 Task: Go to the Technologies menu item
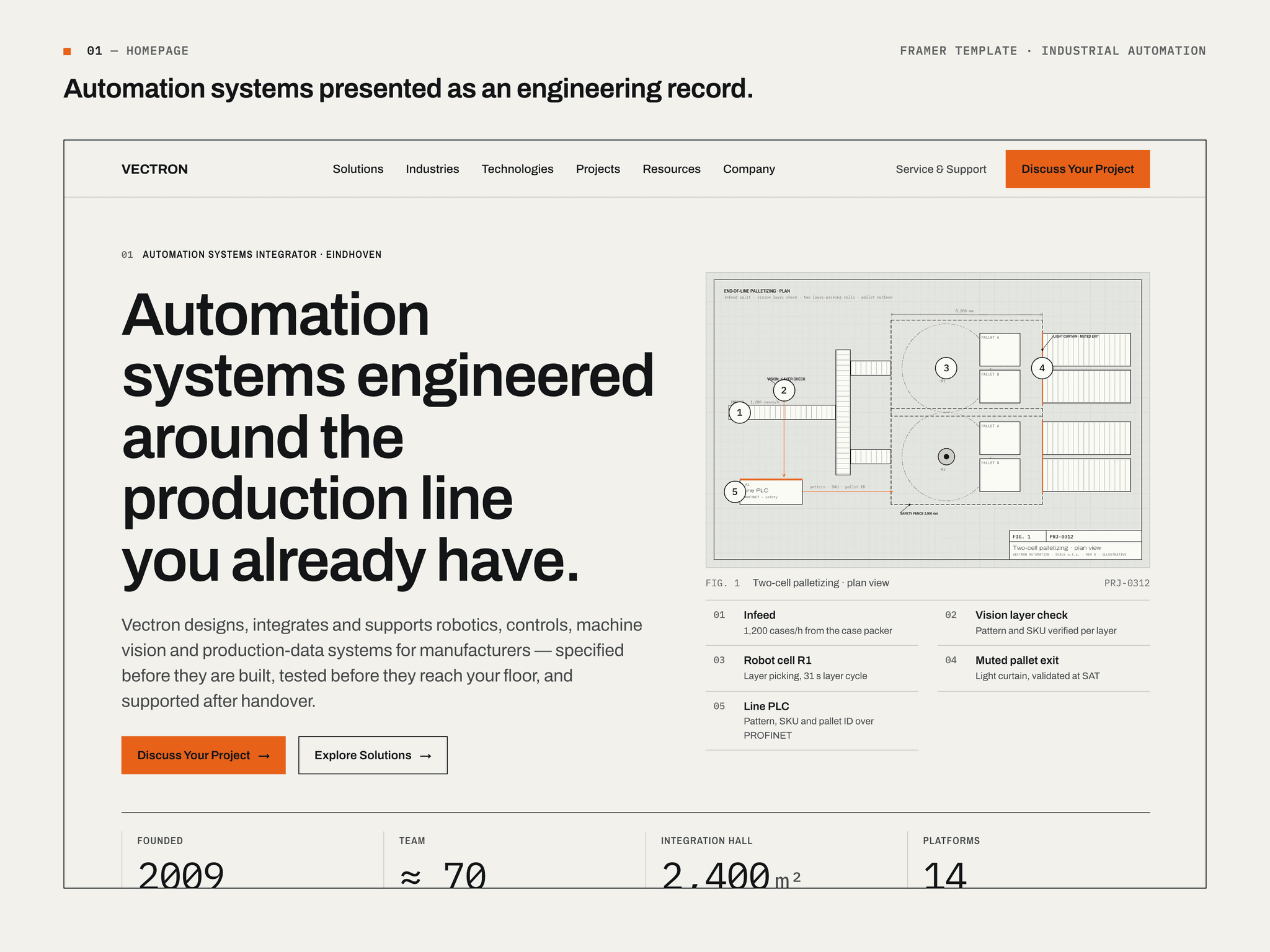tap(517, 169)
